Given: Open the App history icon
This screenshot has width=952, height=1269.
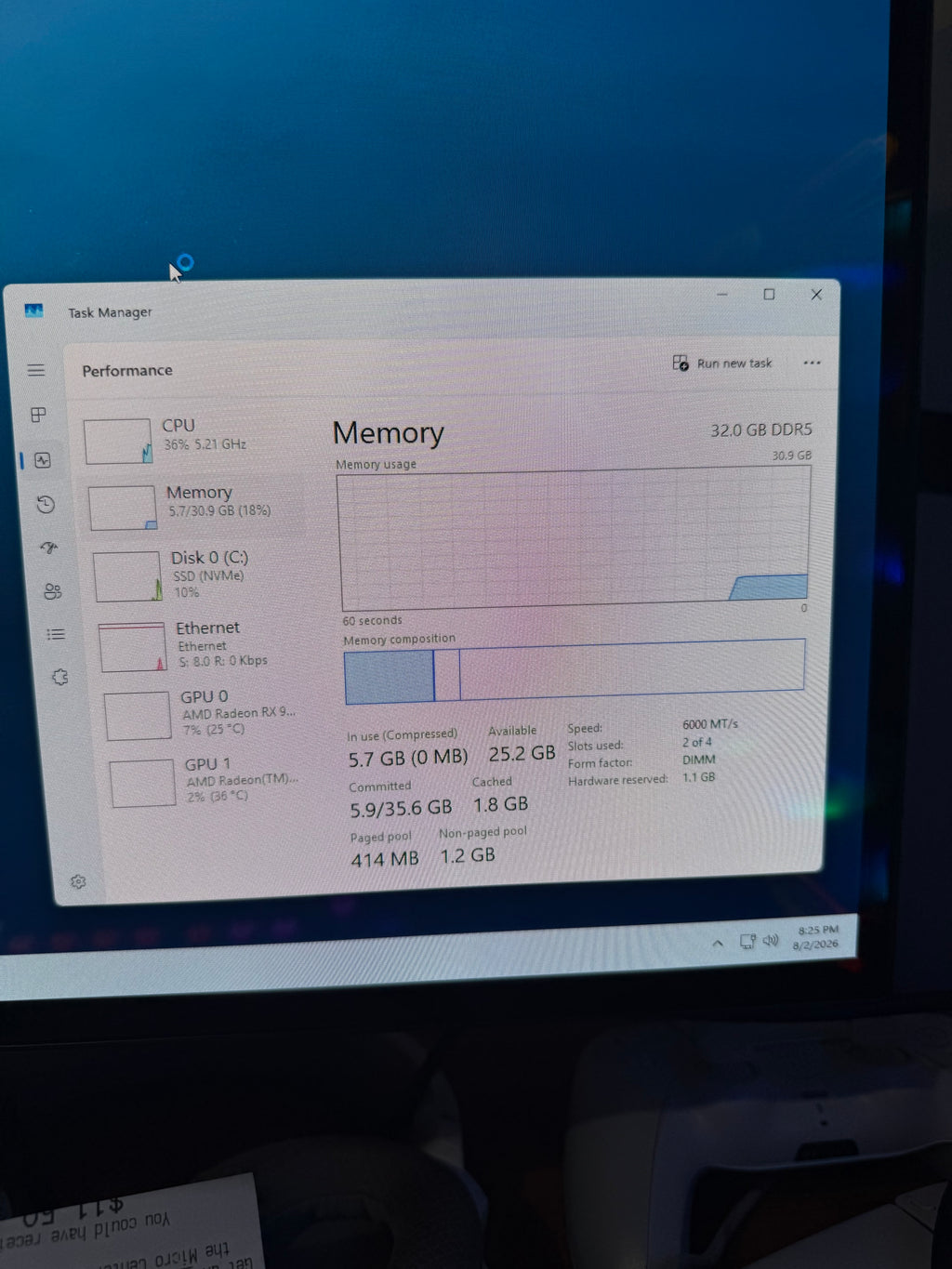Looking at the screenshot, I should [46, 504].
